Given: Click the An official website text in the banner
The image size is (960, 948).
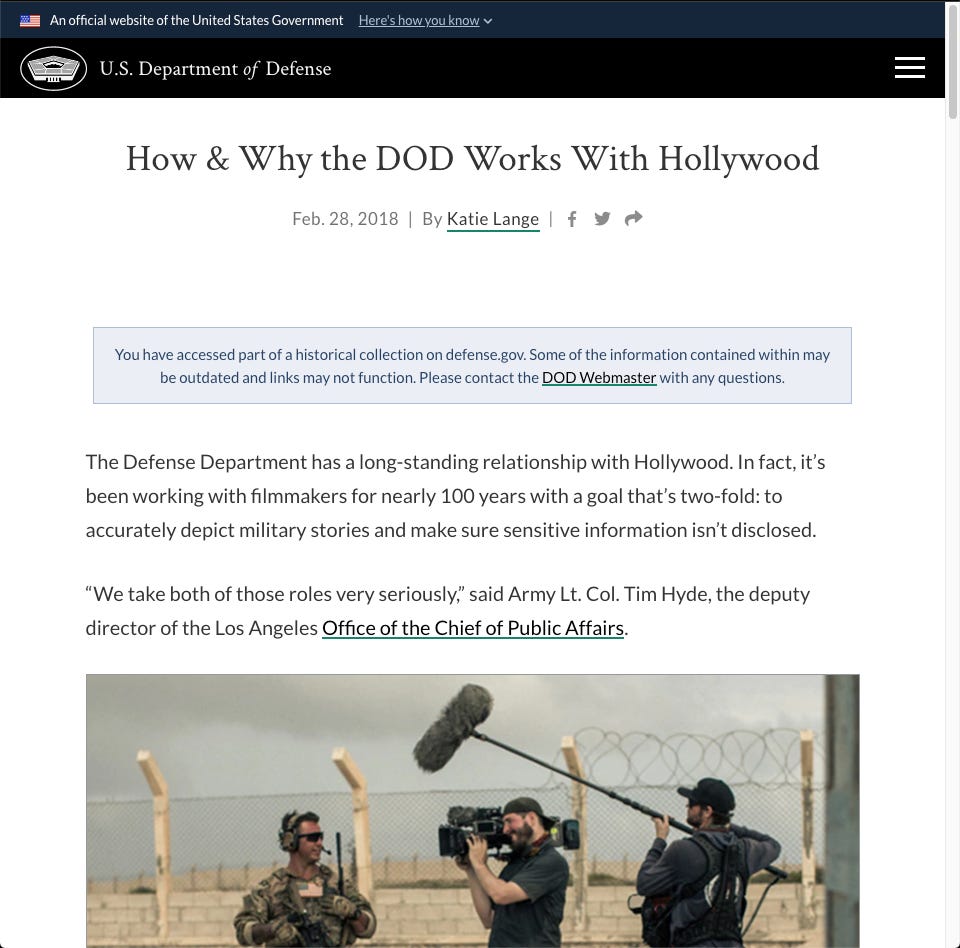Looking at the screenshot, I should (x=196, y=19).
